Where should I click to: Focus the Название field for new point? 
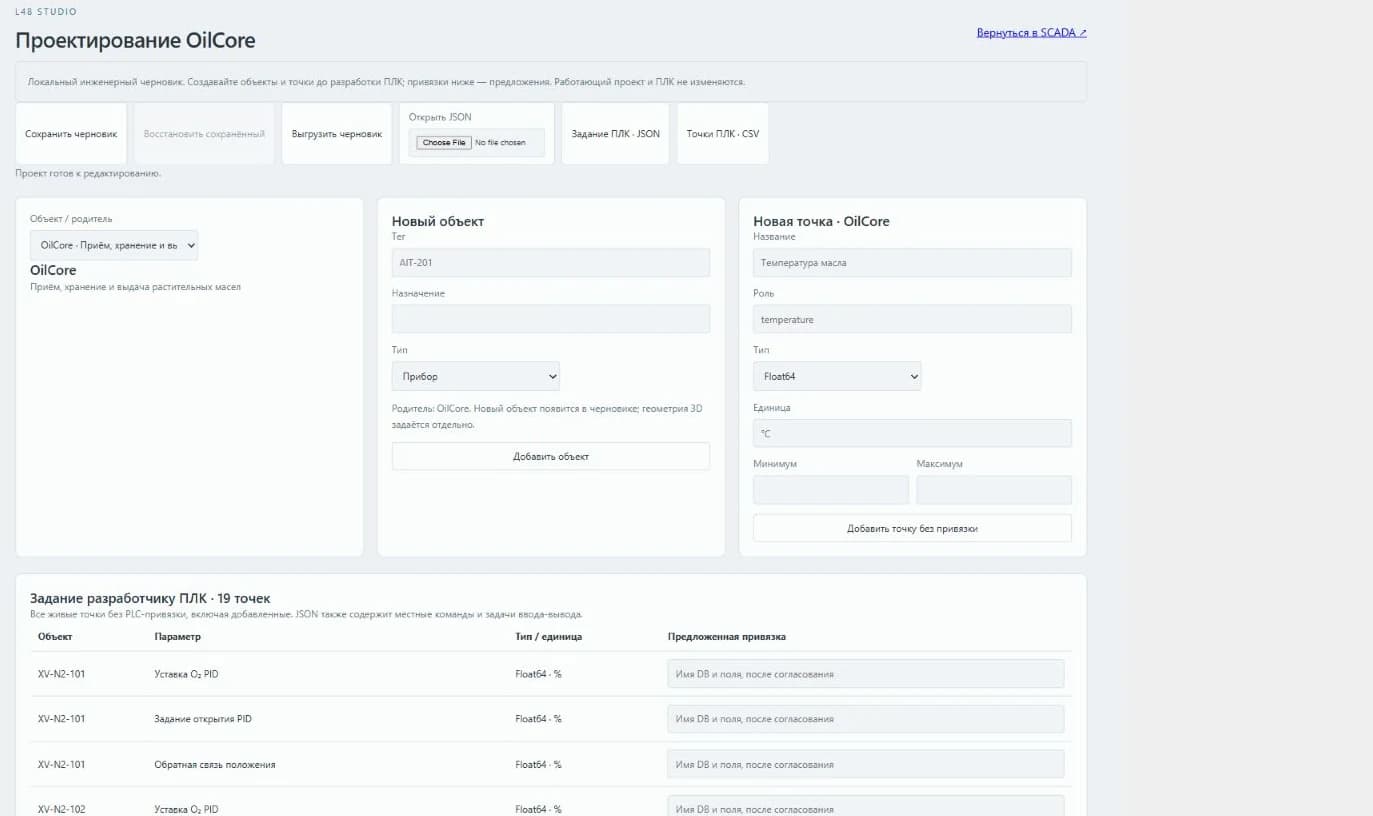[912, 263]
